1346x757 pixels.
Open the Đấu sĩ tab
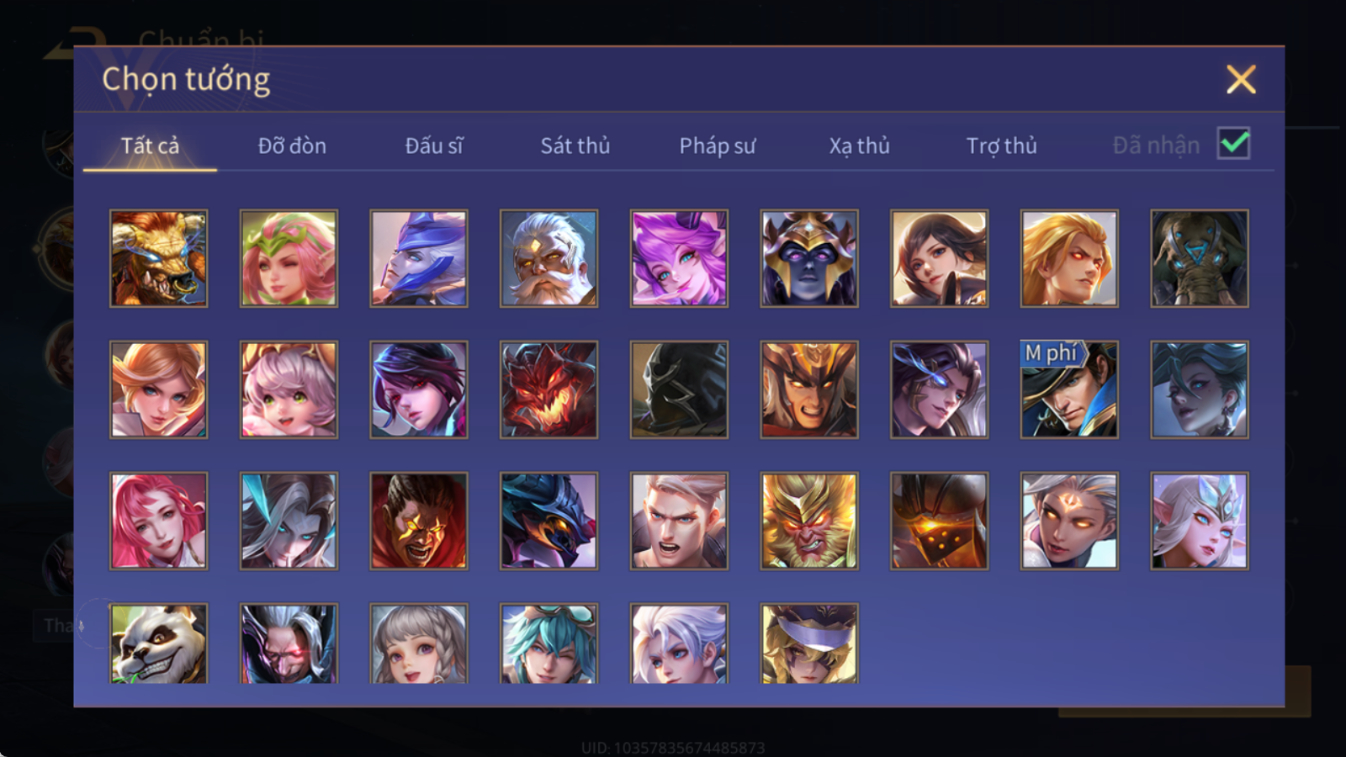coord(434,146)
